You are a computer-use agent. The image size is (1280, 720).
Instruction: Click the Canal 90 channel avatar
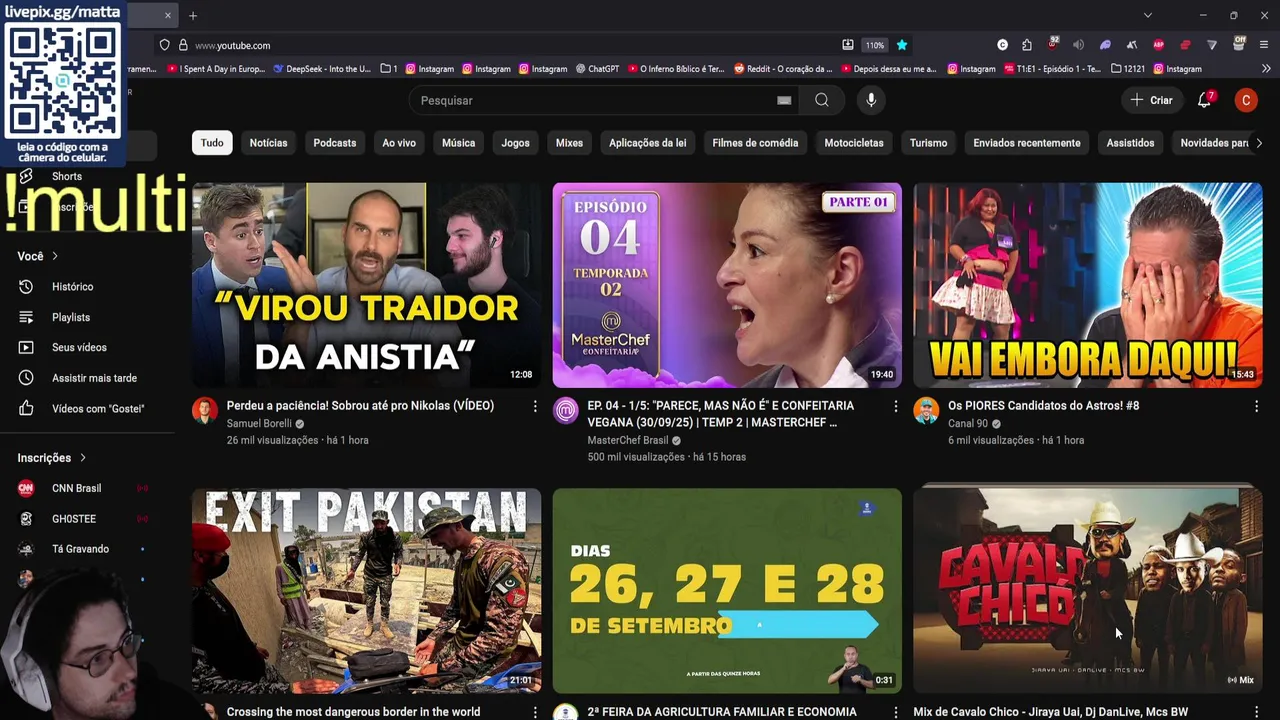pyautogui.click(x=926, y=411)
